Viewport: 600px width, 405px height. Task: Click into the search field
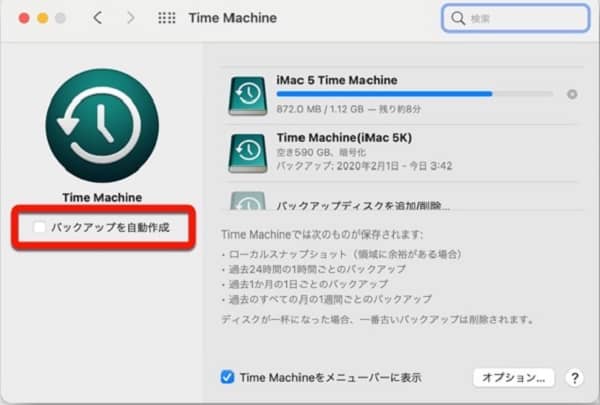tap(515, 18)
